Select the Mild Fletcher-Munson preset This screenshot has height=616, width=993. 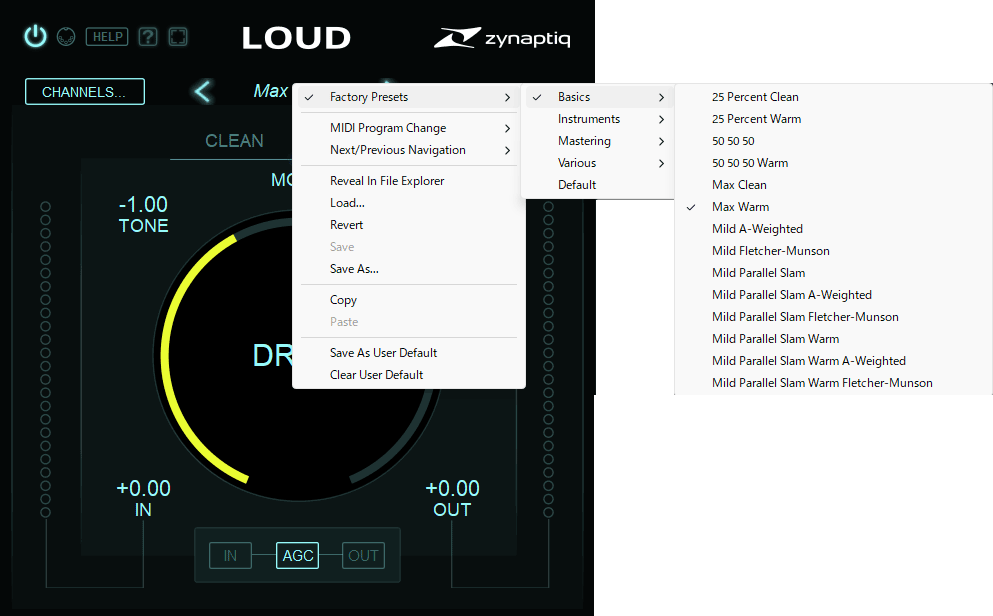pos(833,251)
